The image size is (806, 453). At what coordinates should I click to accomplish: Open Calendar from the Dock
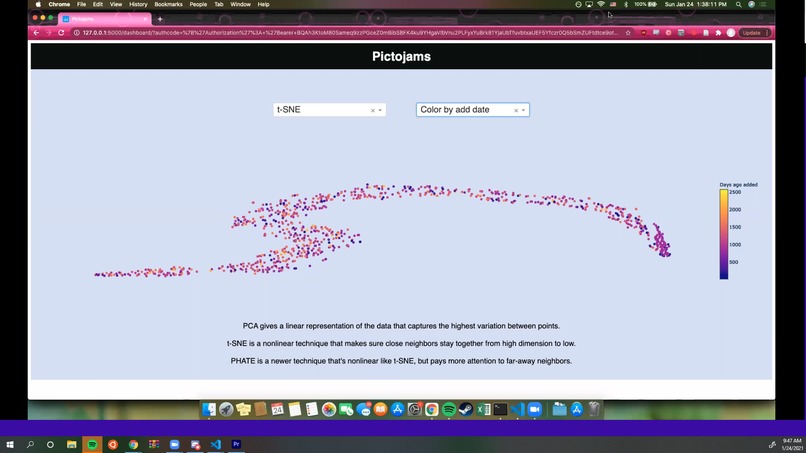[x=278, y=409]
